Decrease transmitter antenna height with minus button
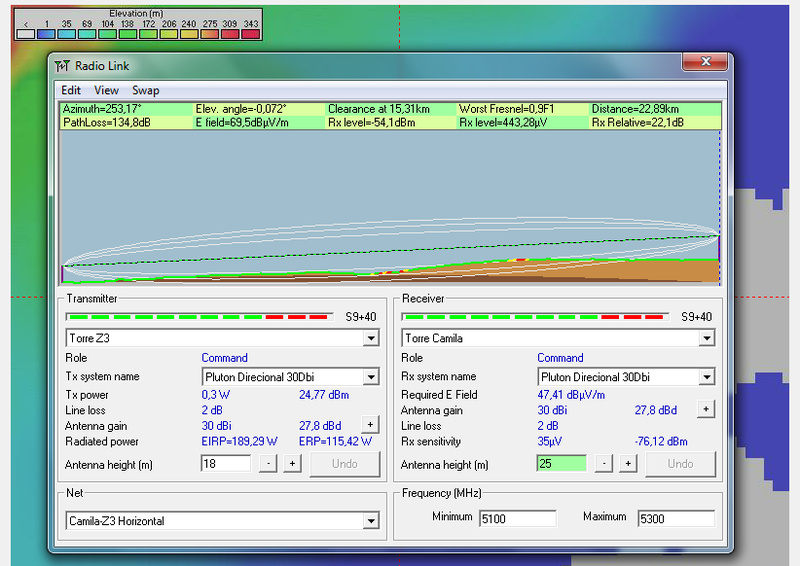 268,464
